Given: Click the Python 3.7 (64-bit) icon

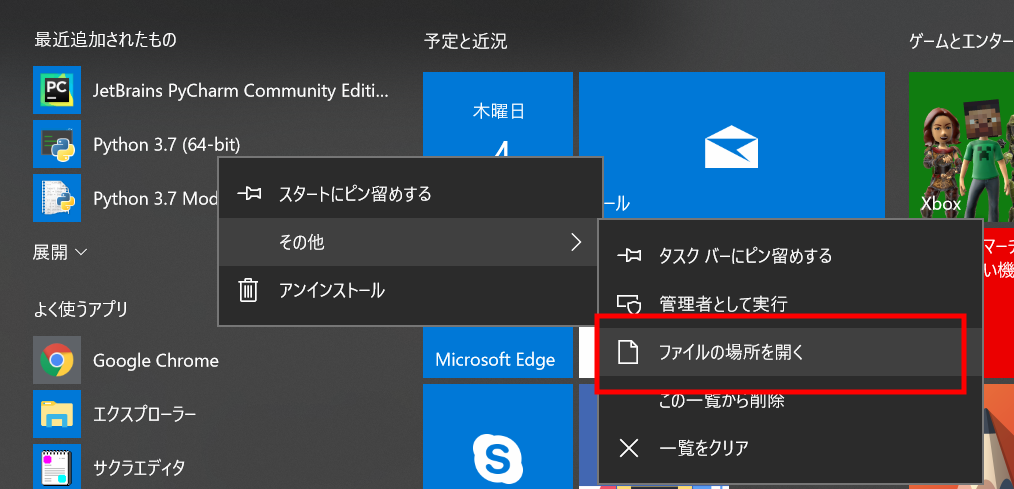Looking at the screenshot, I should click(57, 144).
